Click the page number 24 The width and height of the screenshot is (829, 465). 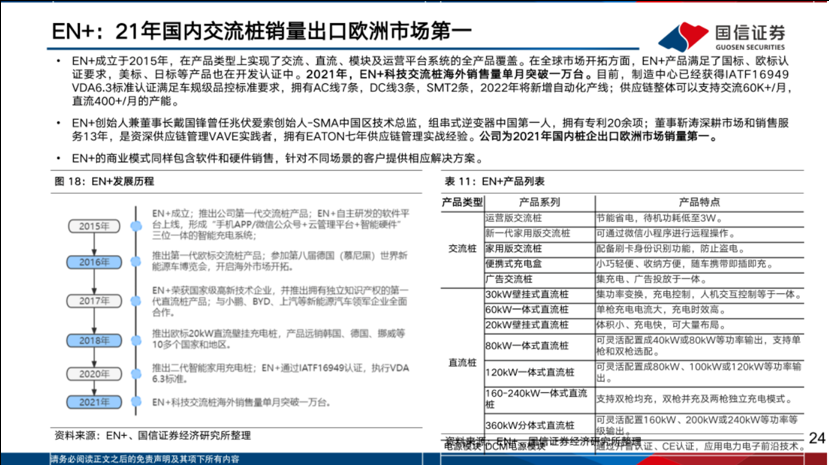pos(815,438)
